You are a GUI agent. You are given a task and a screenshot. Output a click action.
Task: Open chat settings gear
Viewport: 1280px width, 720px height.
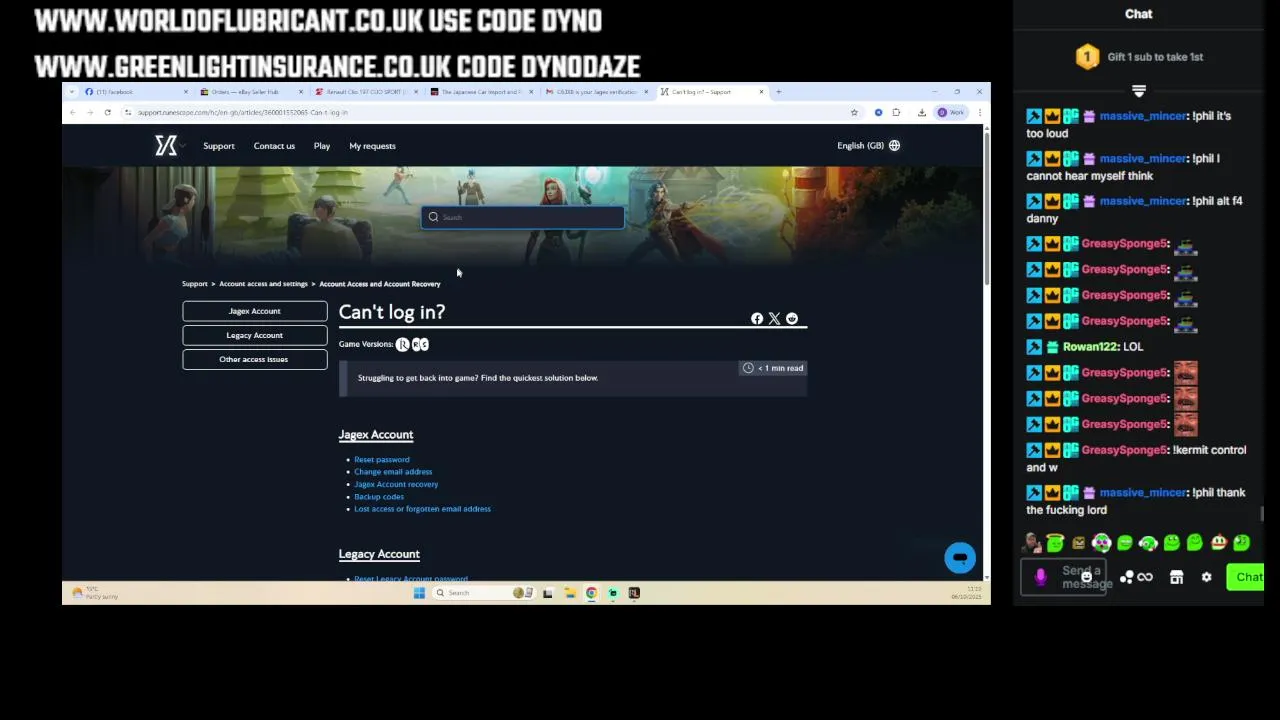pyautogui.click(x=1207, y=577)
